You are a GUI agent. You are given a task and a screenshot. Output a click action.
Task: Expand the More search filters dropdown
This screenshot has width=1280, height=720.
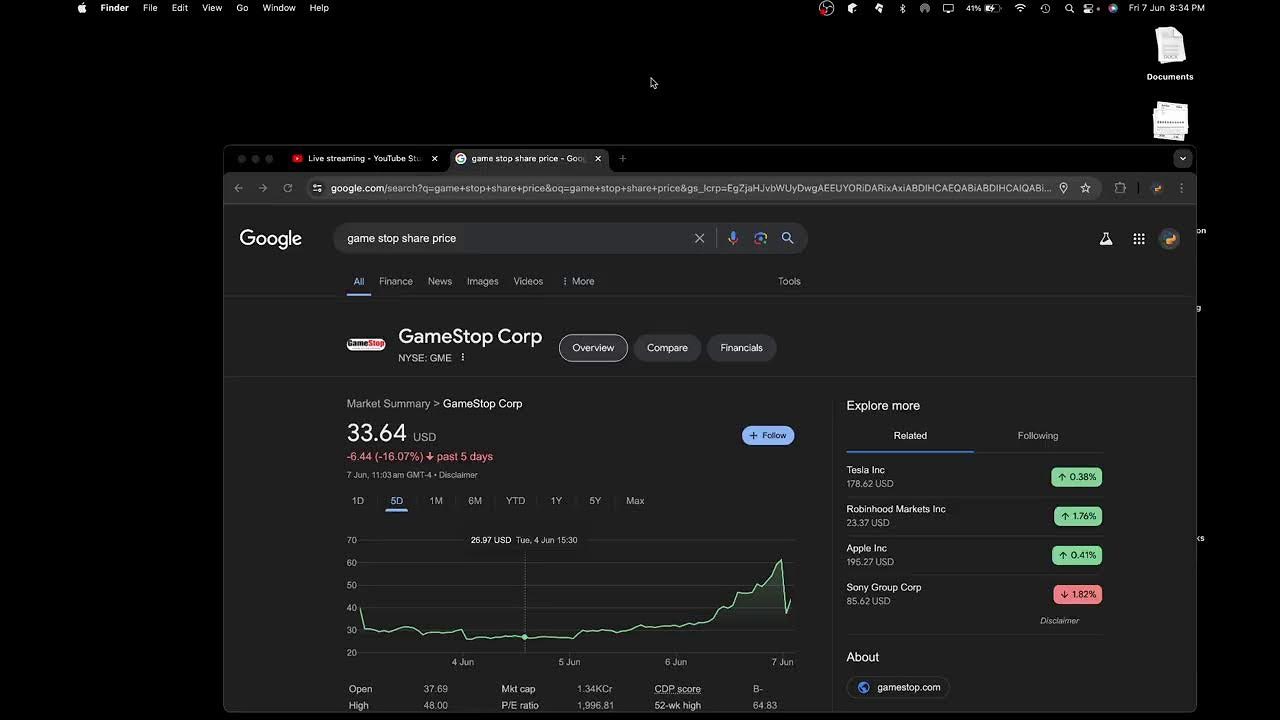pos(578,281)
